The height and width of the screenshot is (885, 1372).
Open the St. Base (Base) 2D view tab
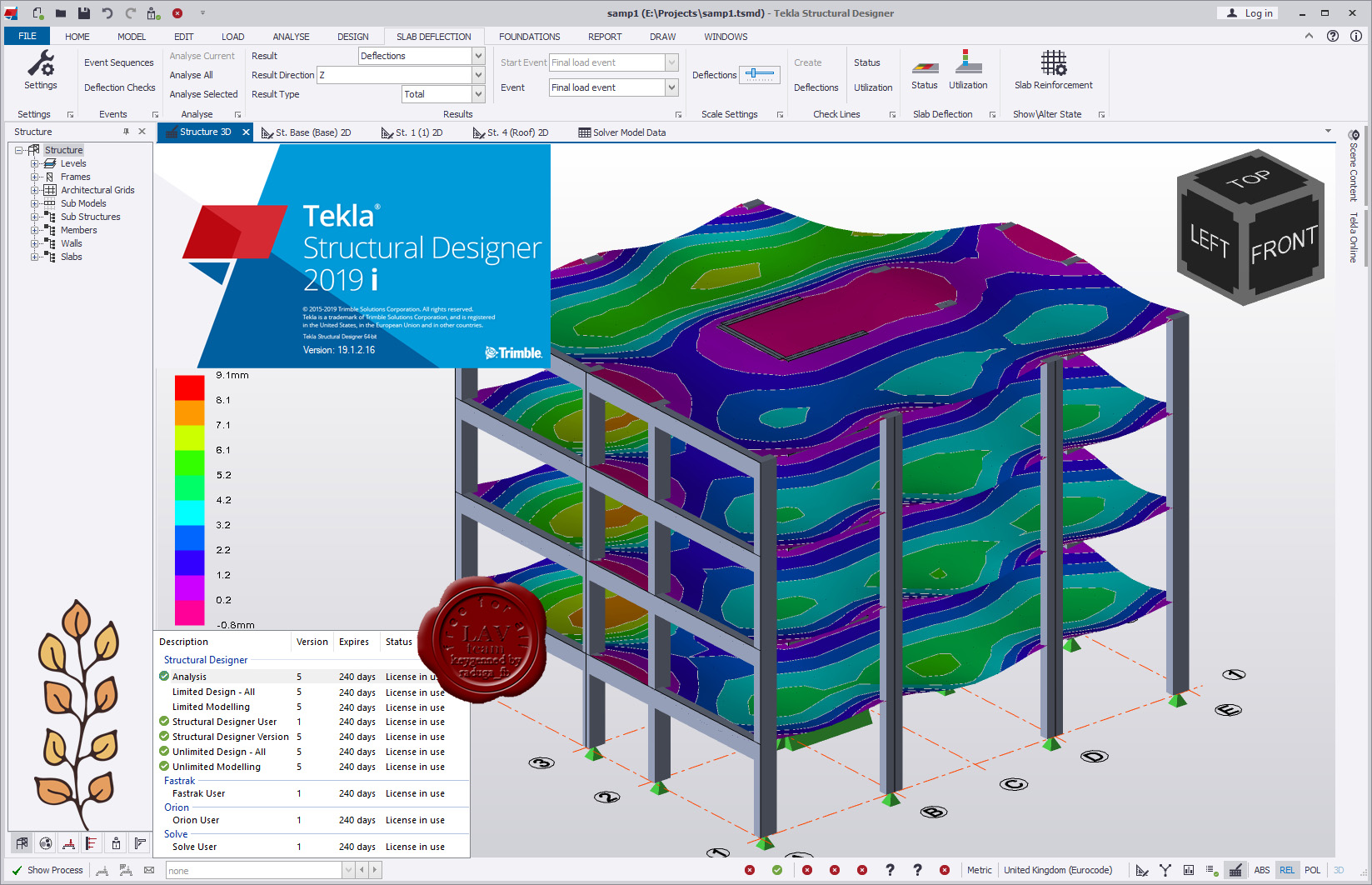tap(306, 132)
